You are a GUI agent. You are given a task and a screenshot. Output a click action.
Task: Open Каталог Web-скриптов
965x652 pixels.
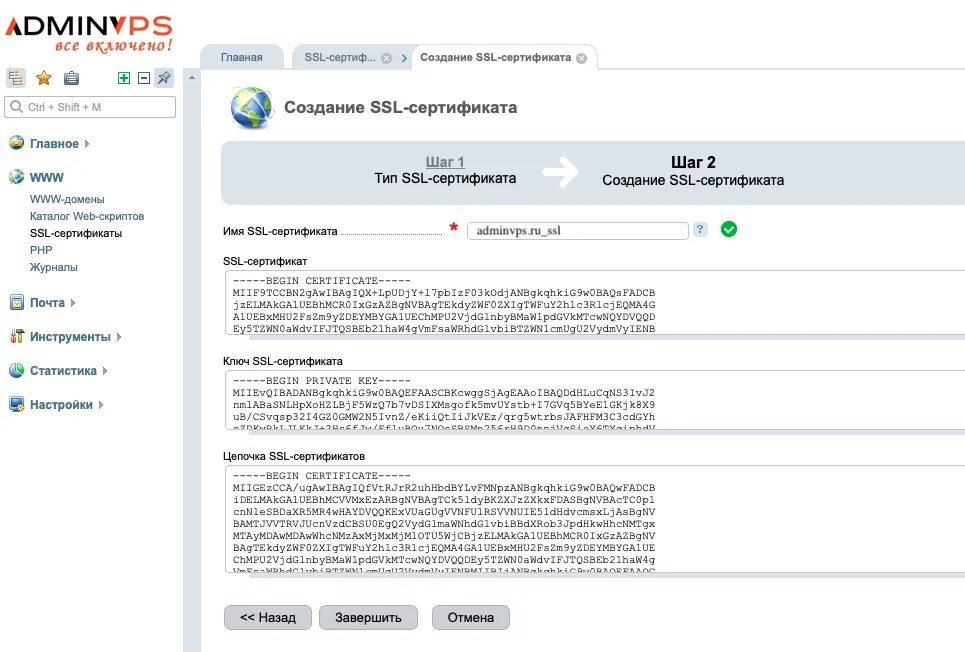tap(87, 216)
